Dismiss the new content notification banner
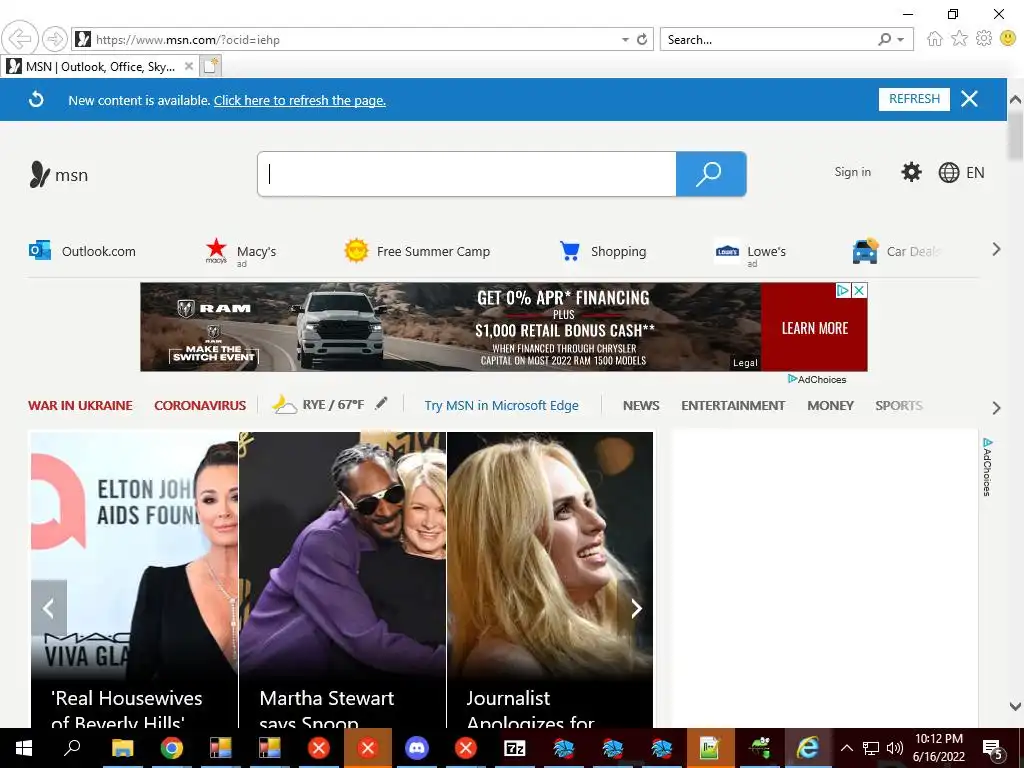The height and width of the screenshot is (768, 1024). [x=969, y=99]
